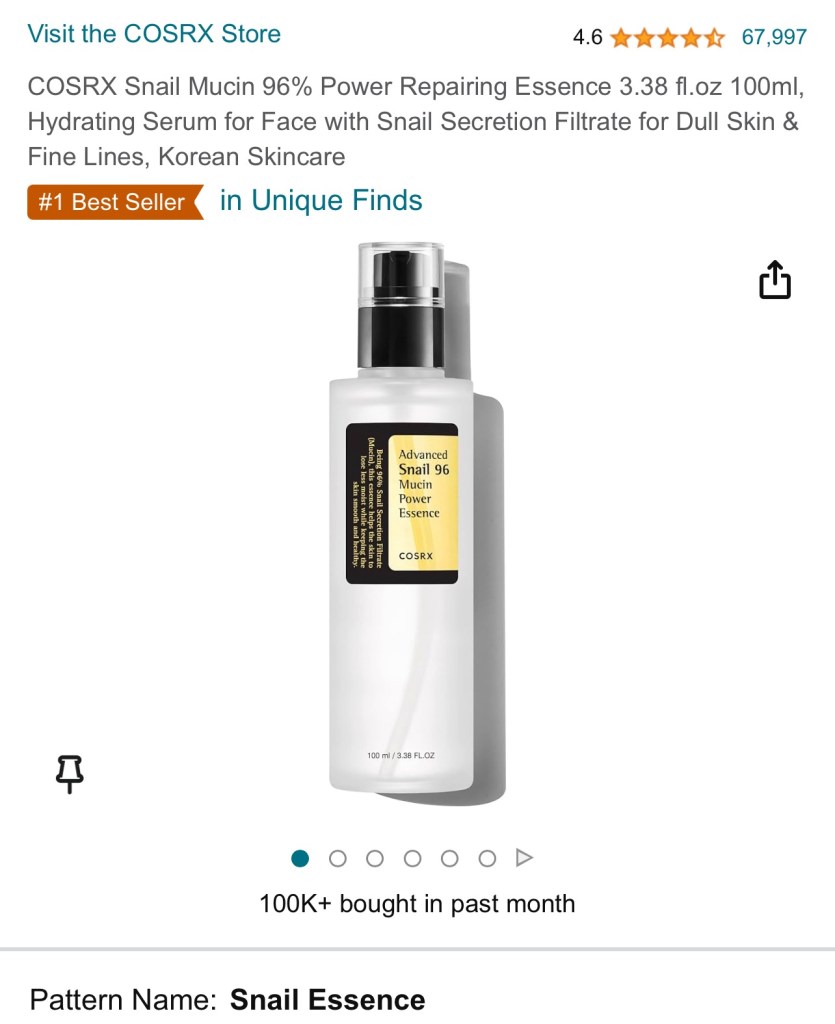Tap the yellow Advanced Snail 96 label on bottle
This screenshot has width=835, height=1024.
423,503
